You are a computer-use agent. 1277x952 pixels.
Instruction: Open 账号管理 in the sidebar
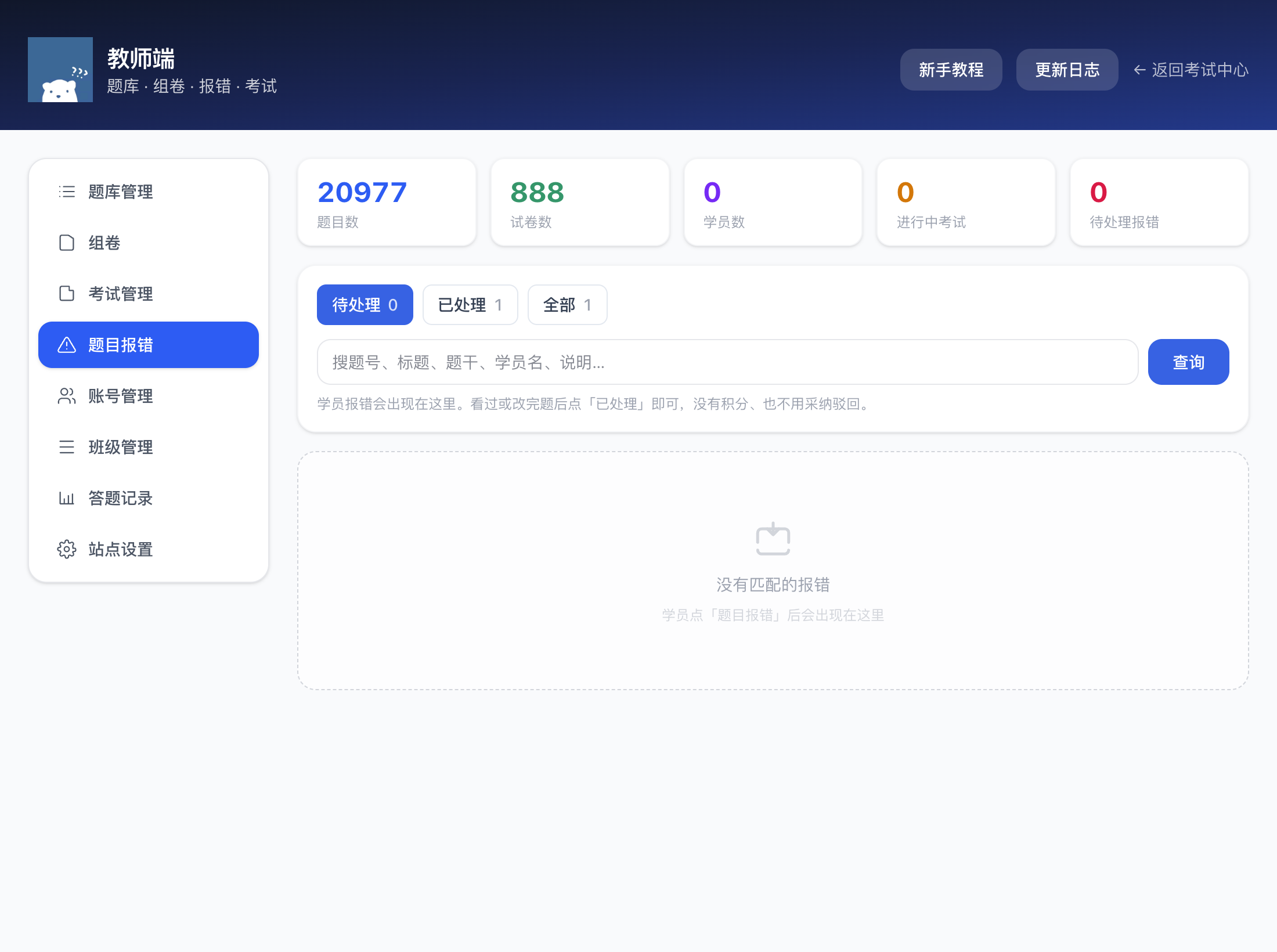(x=149, y=396)
